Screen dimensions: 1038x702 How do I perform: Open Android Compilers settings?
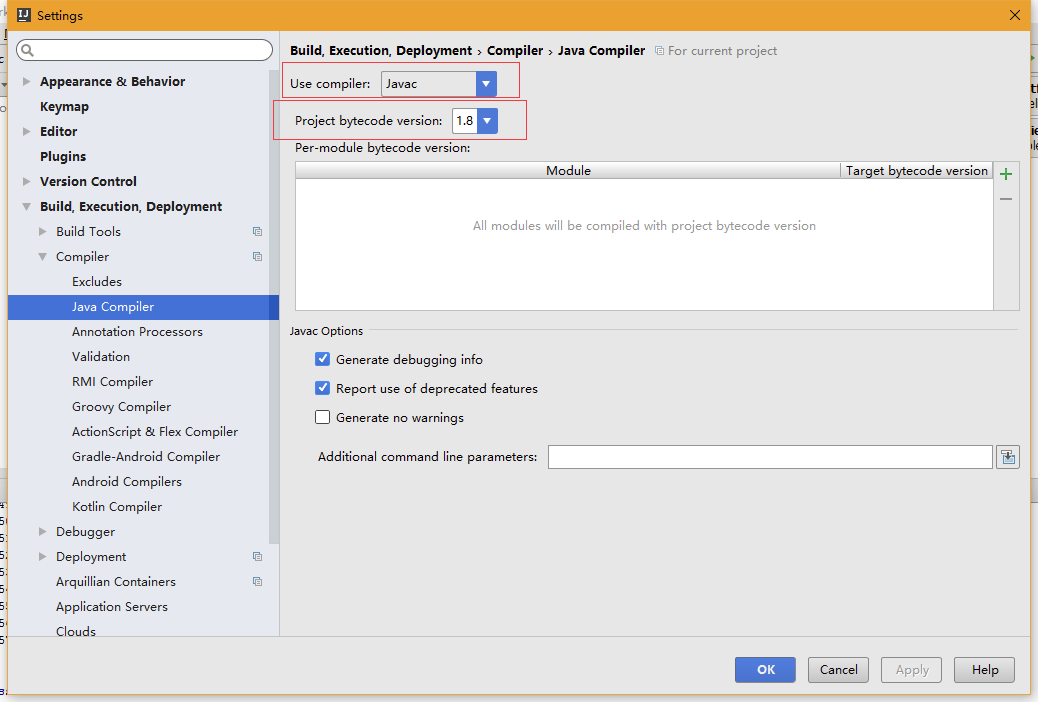(126, 482)
